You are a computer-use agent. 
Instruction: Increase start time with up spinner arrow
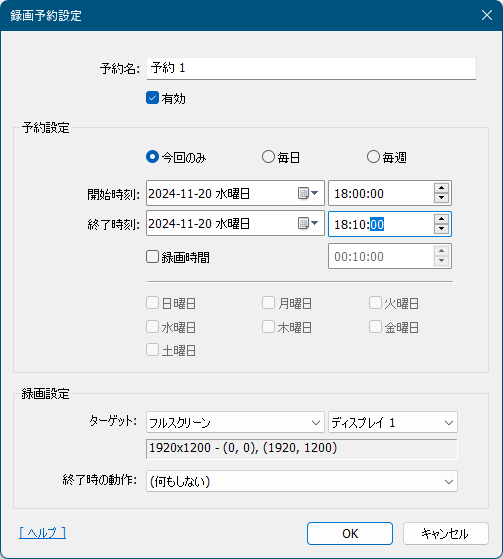(441, 188)
